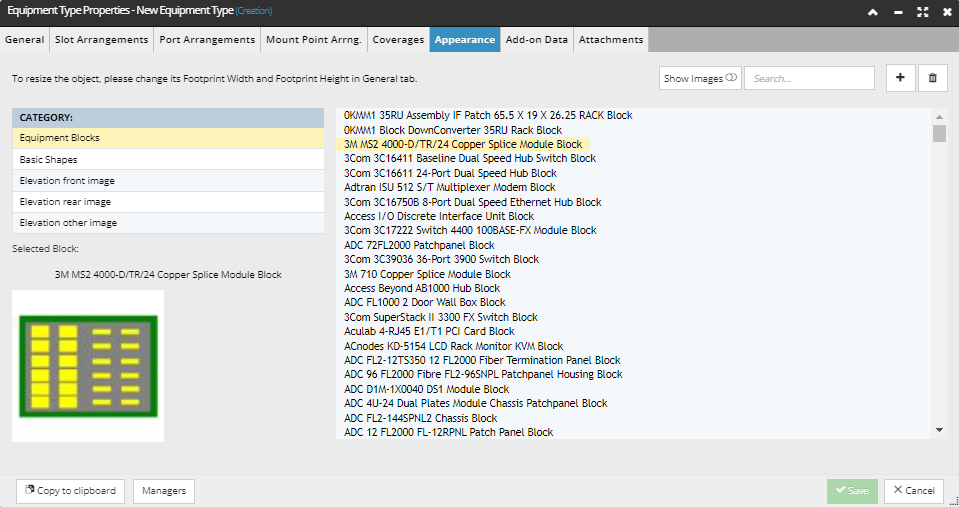Select Adtran ISU 512 S/T Multiplexer Modem
The image size is (959, 507).
[x=450, y=187]
